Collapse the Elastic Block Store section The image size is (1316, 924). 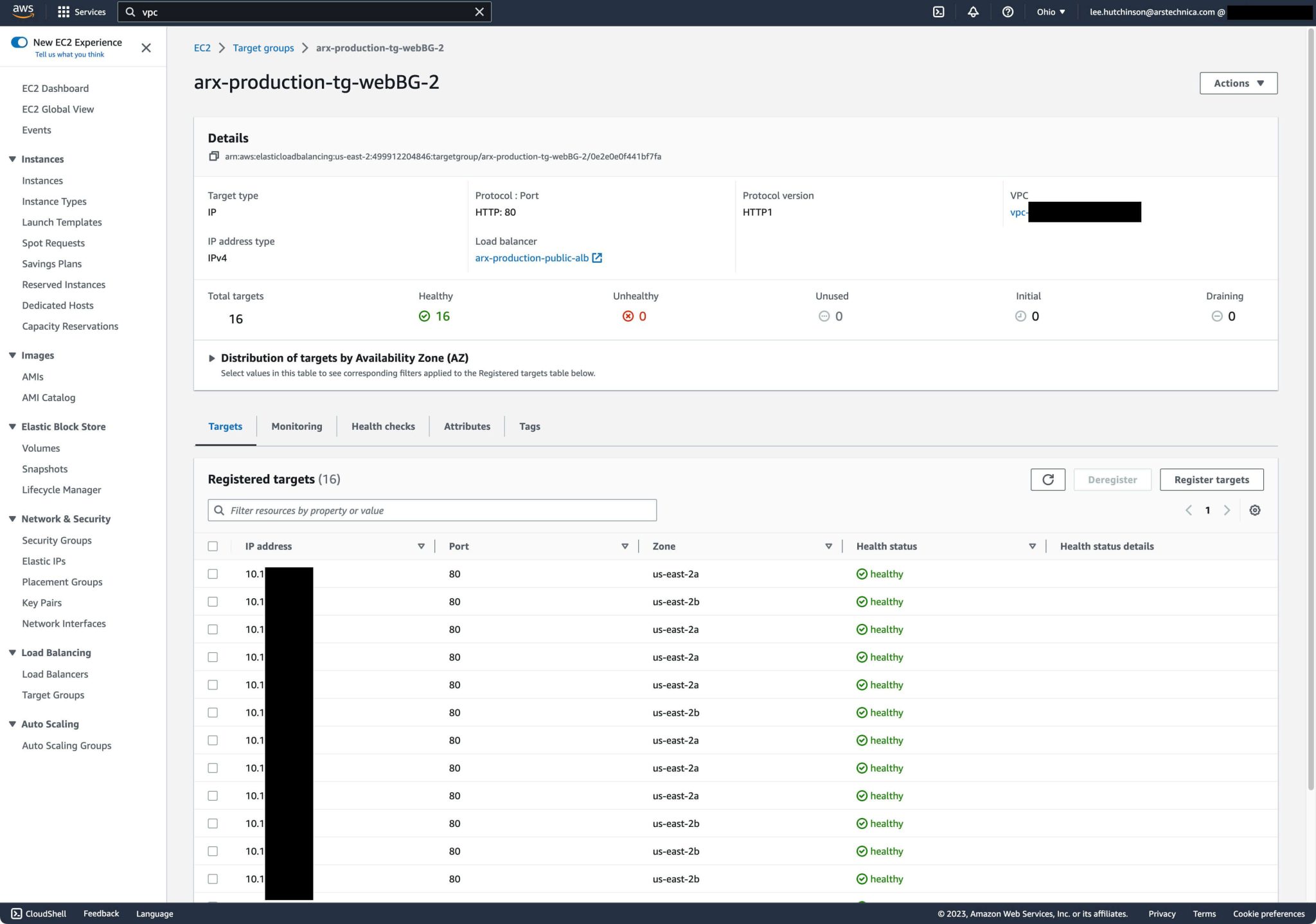(12, 426)
